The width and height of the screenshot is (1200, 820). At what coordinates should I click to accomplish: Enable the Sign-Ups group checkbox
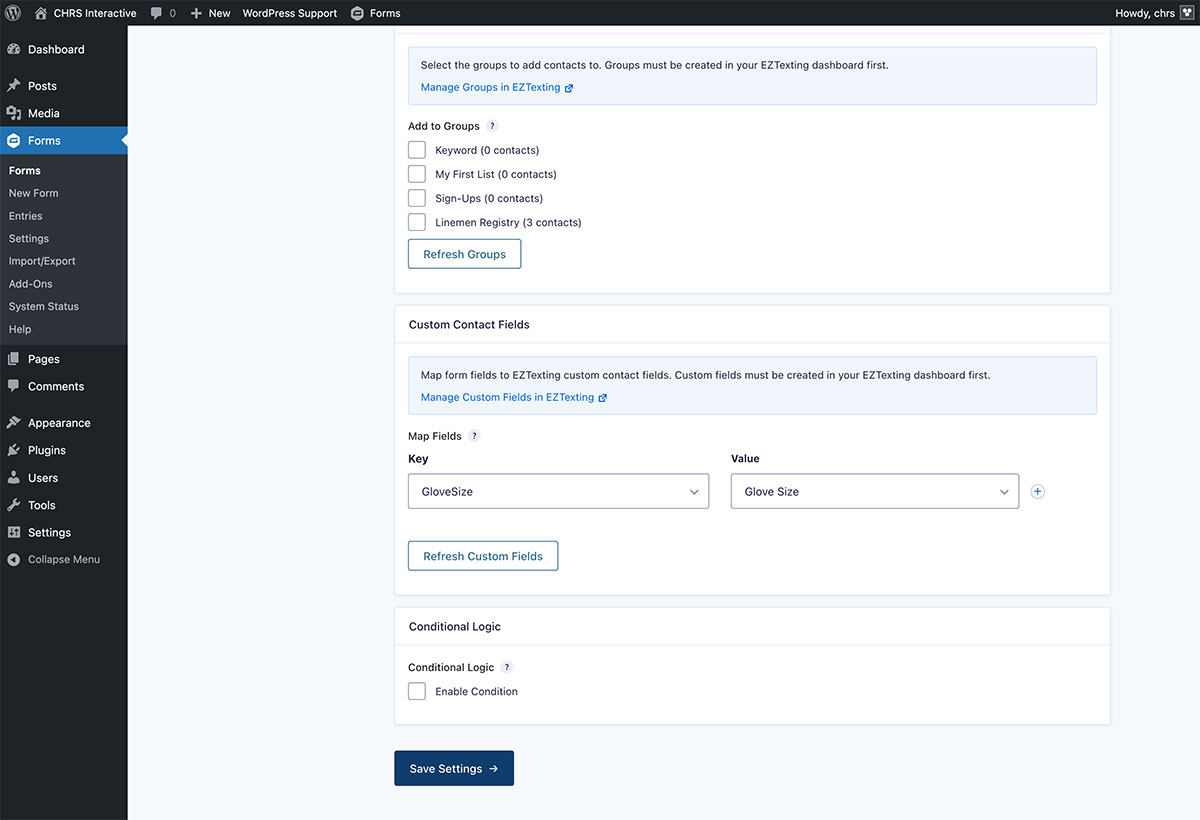tap(416, 197)
